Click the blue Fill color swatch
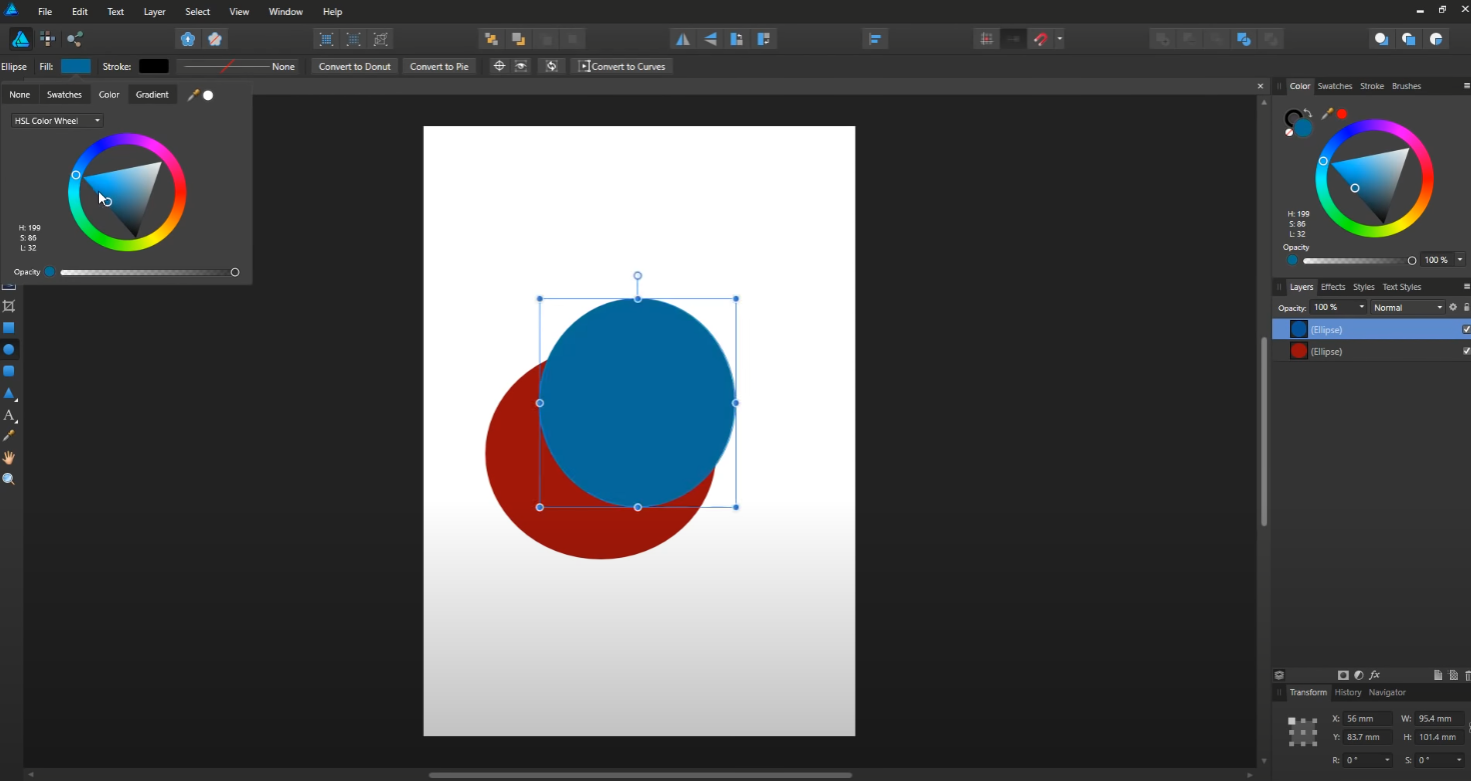 pos(75,66)
